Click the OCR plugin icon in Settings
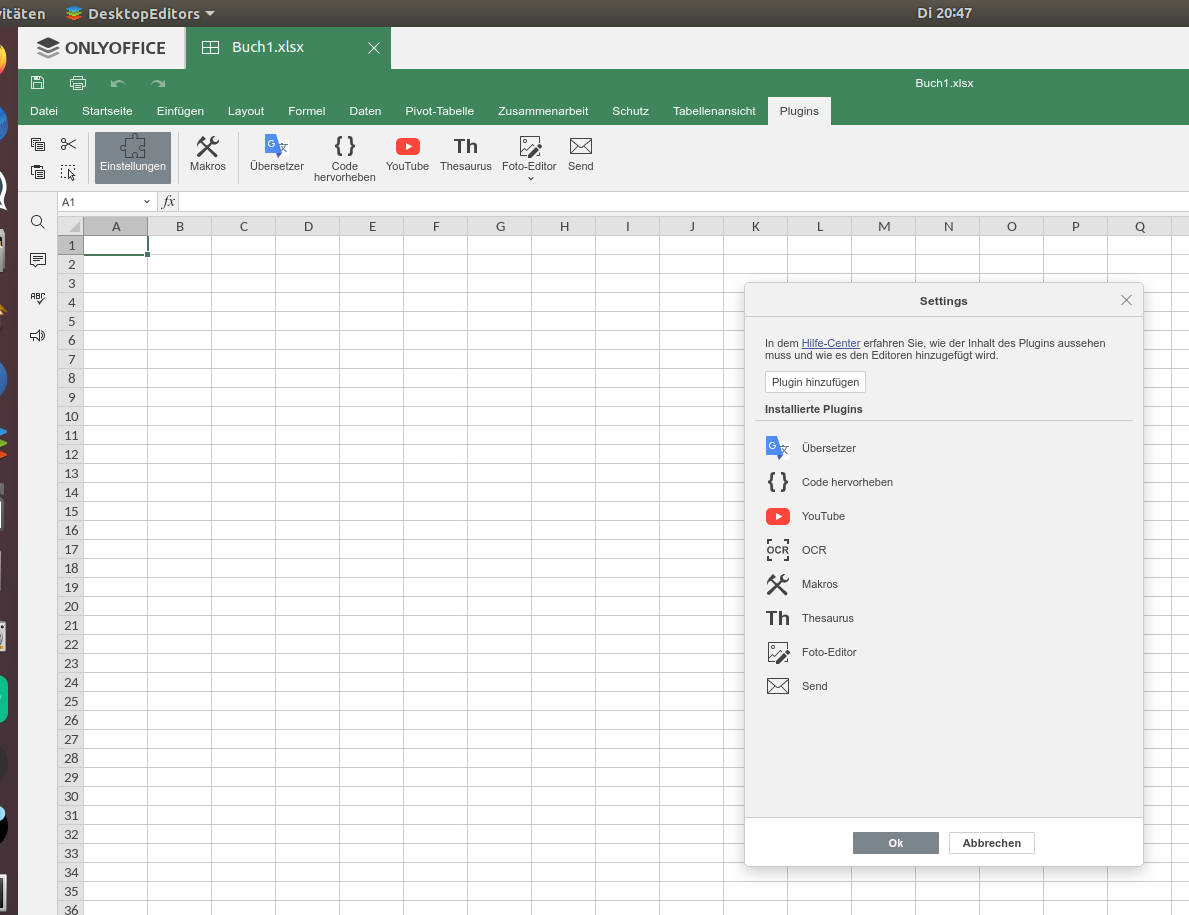 (778, 549)
